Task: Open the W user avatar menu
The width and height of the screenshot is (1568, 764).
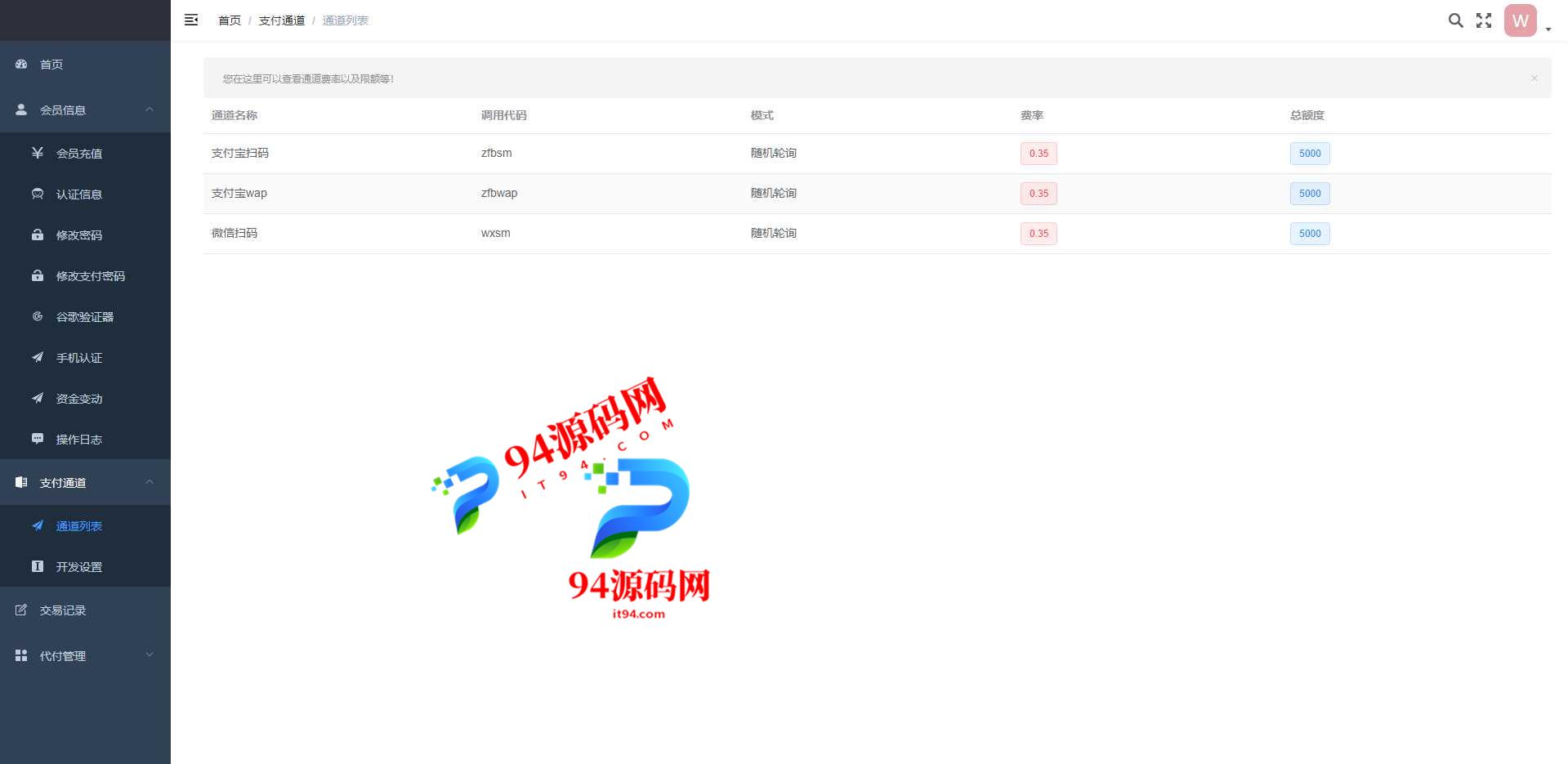Action: [x=1520, y=20]
